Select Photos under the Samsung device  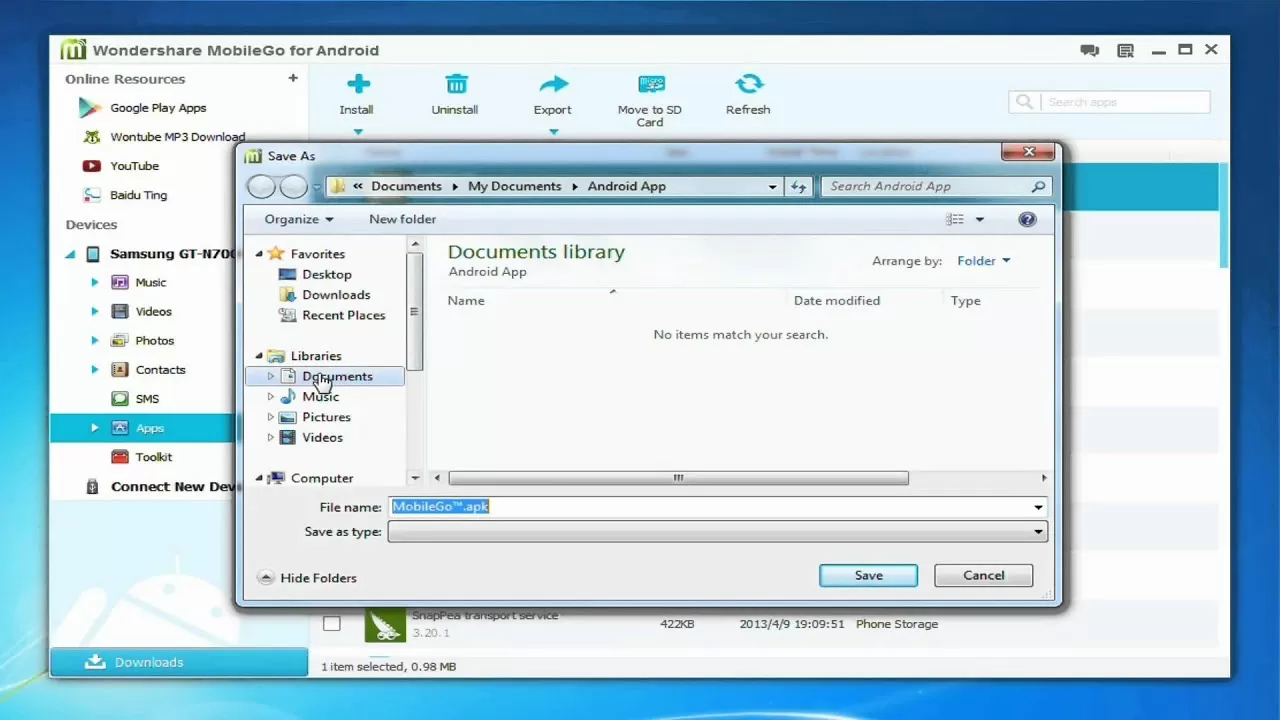tap(155, 341)
